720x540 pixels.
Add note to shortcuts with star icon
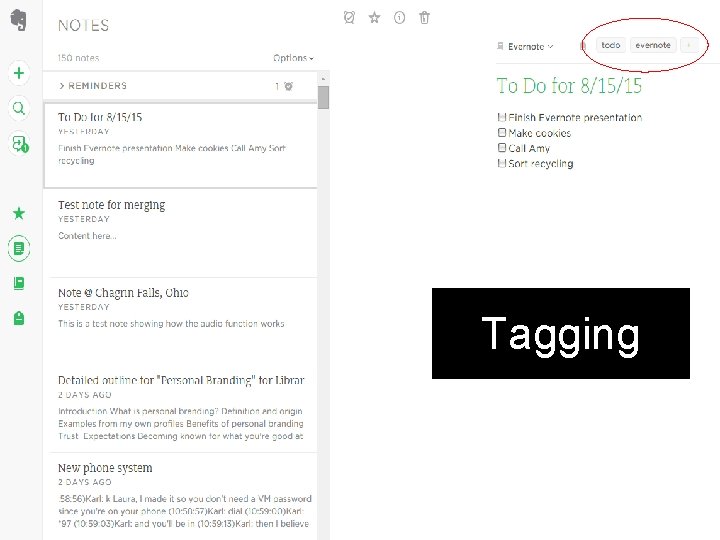point(375,17)
